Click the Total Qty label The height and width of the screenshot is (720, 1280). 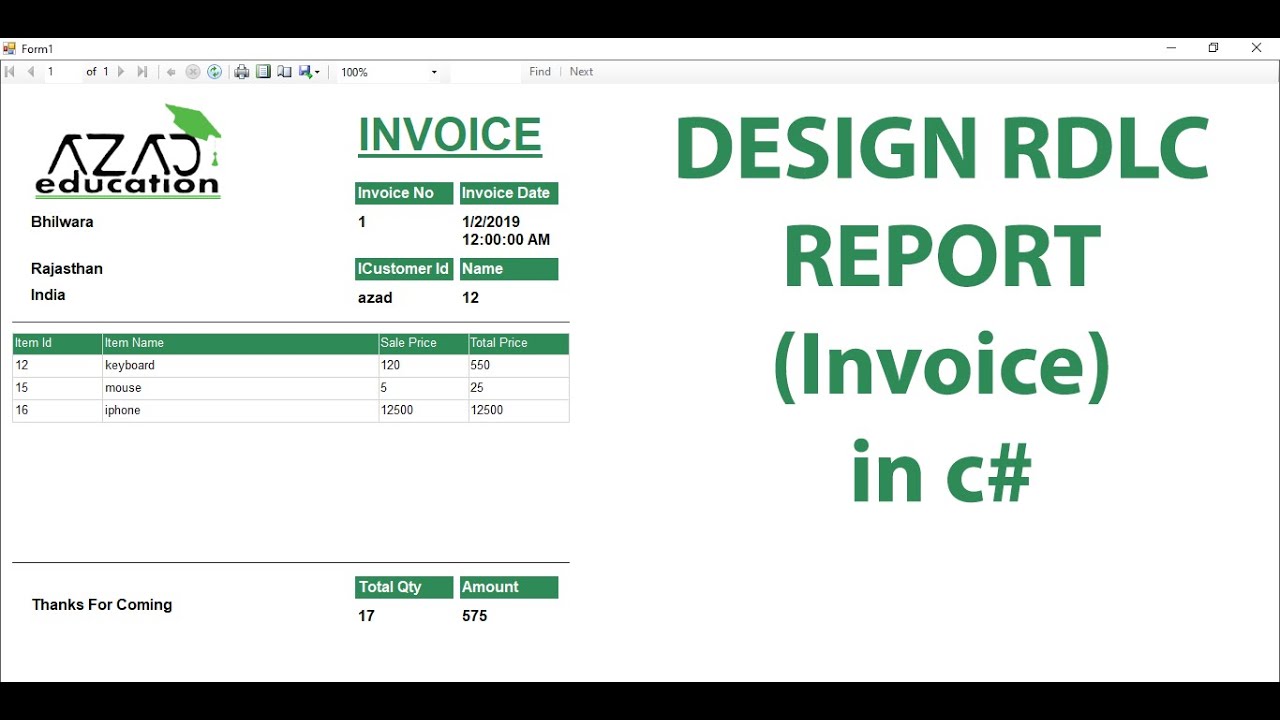click(404, 587)
